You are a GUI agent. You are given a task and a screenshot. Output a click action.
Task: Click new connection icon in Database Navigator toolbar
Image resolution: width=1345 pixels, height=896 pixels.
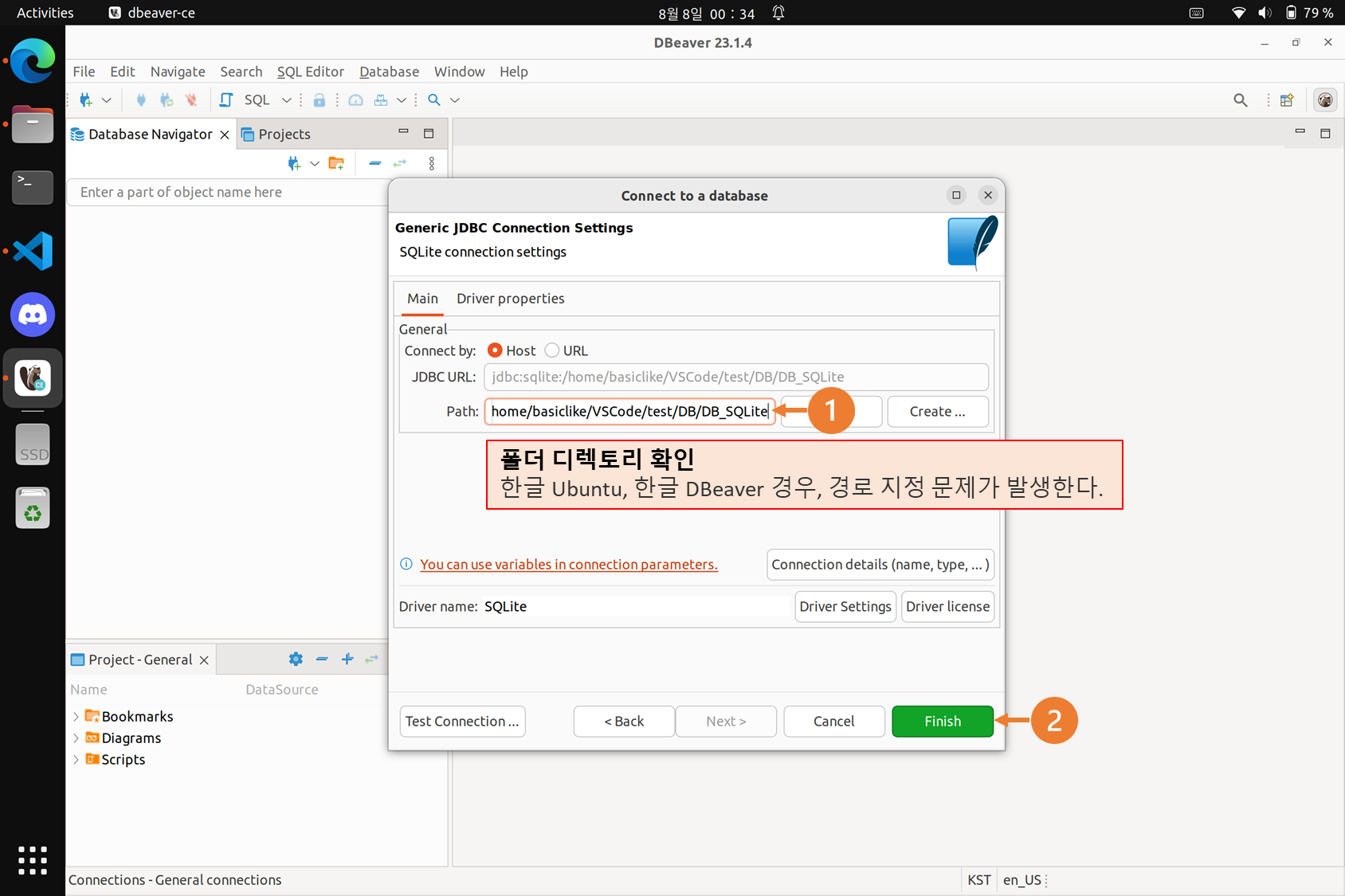pos(294,163)
